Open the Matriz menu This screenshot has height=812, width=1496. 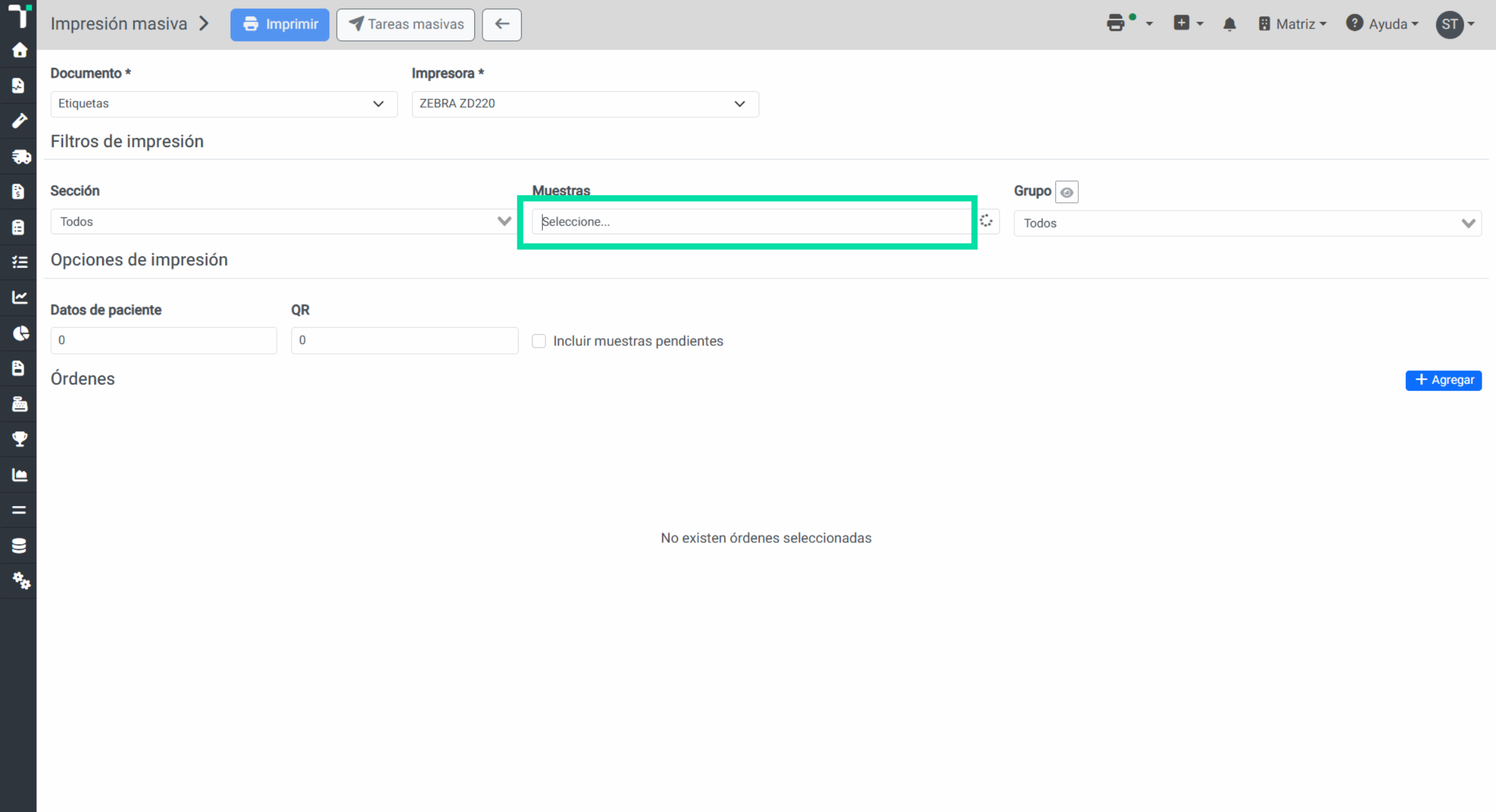tap(1292, 24)
